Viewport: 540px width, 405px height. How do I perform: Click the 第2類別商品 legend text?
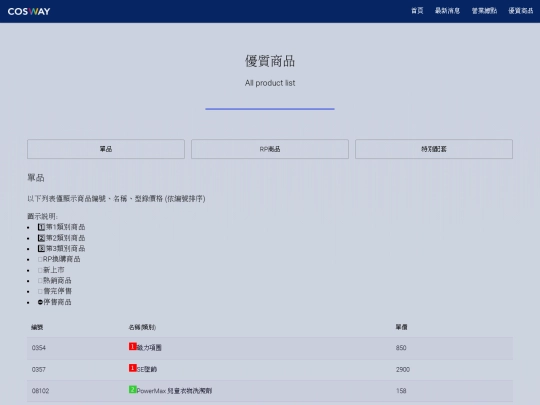tap(65, 238)
